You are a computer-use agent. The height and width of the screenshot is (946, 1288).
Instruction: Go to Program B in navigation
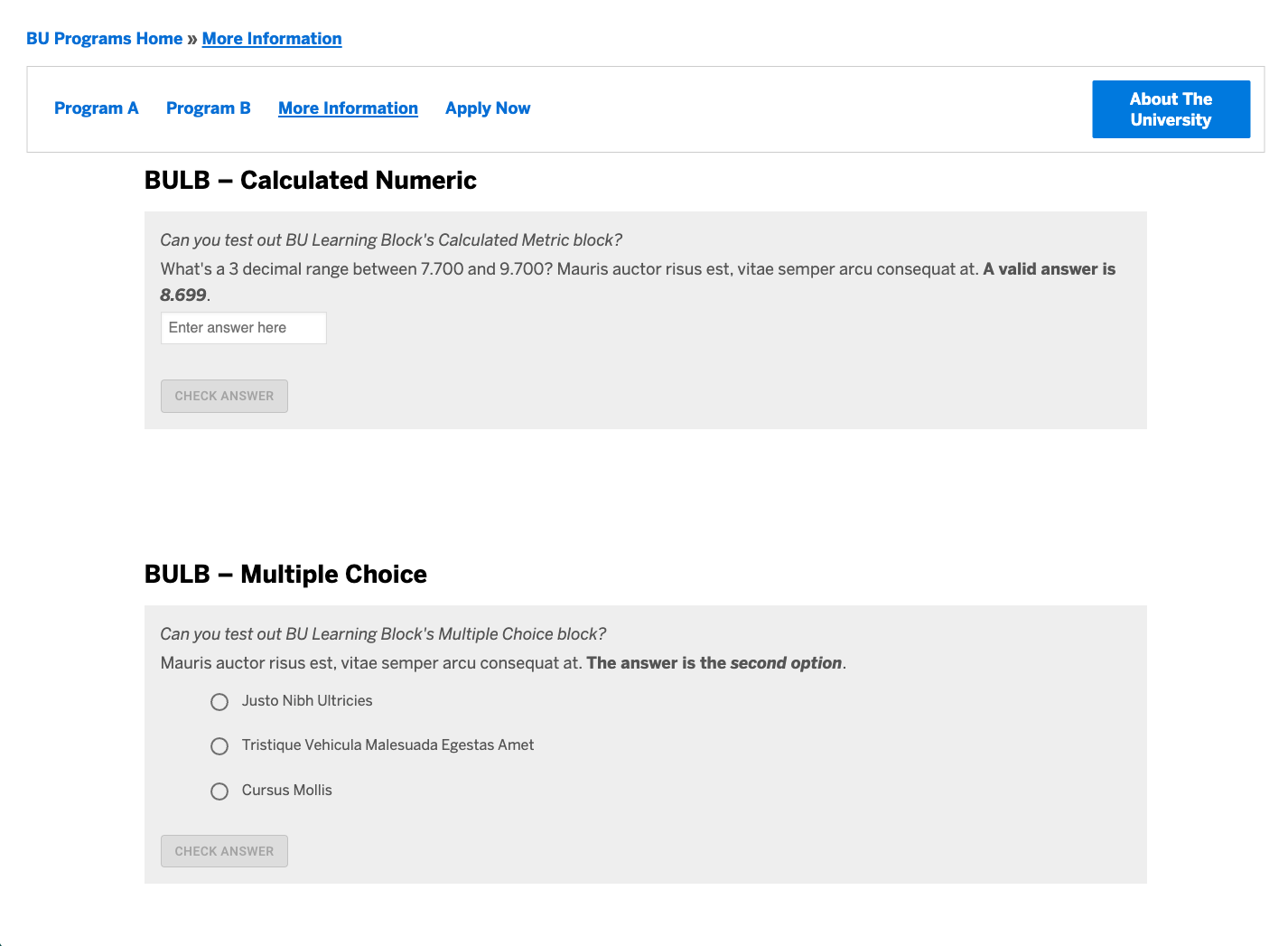[x=208, y=108]
